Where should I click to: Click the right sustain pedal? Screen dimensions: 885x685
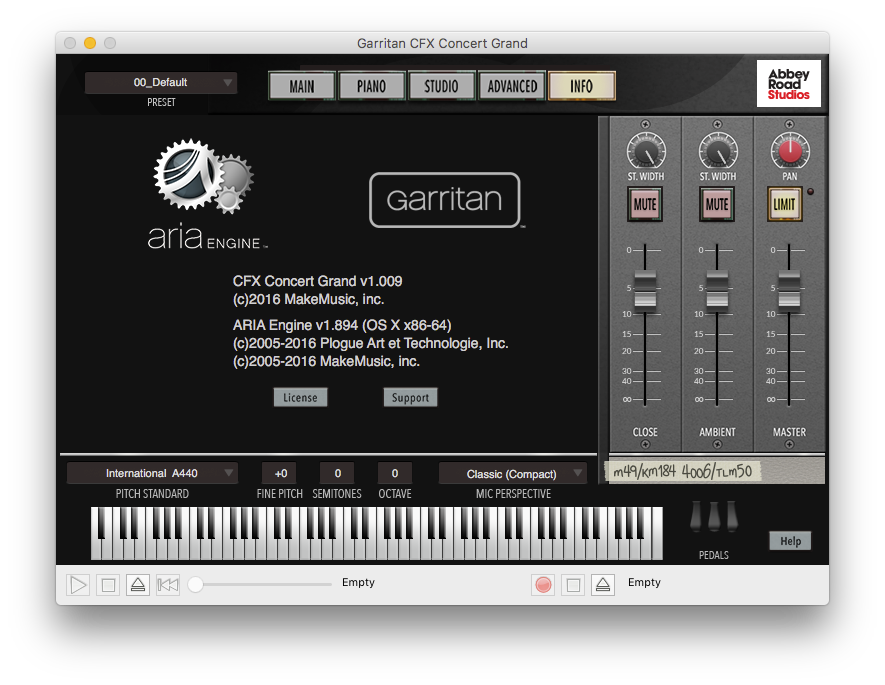(x=732, y=516)
